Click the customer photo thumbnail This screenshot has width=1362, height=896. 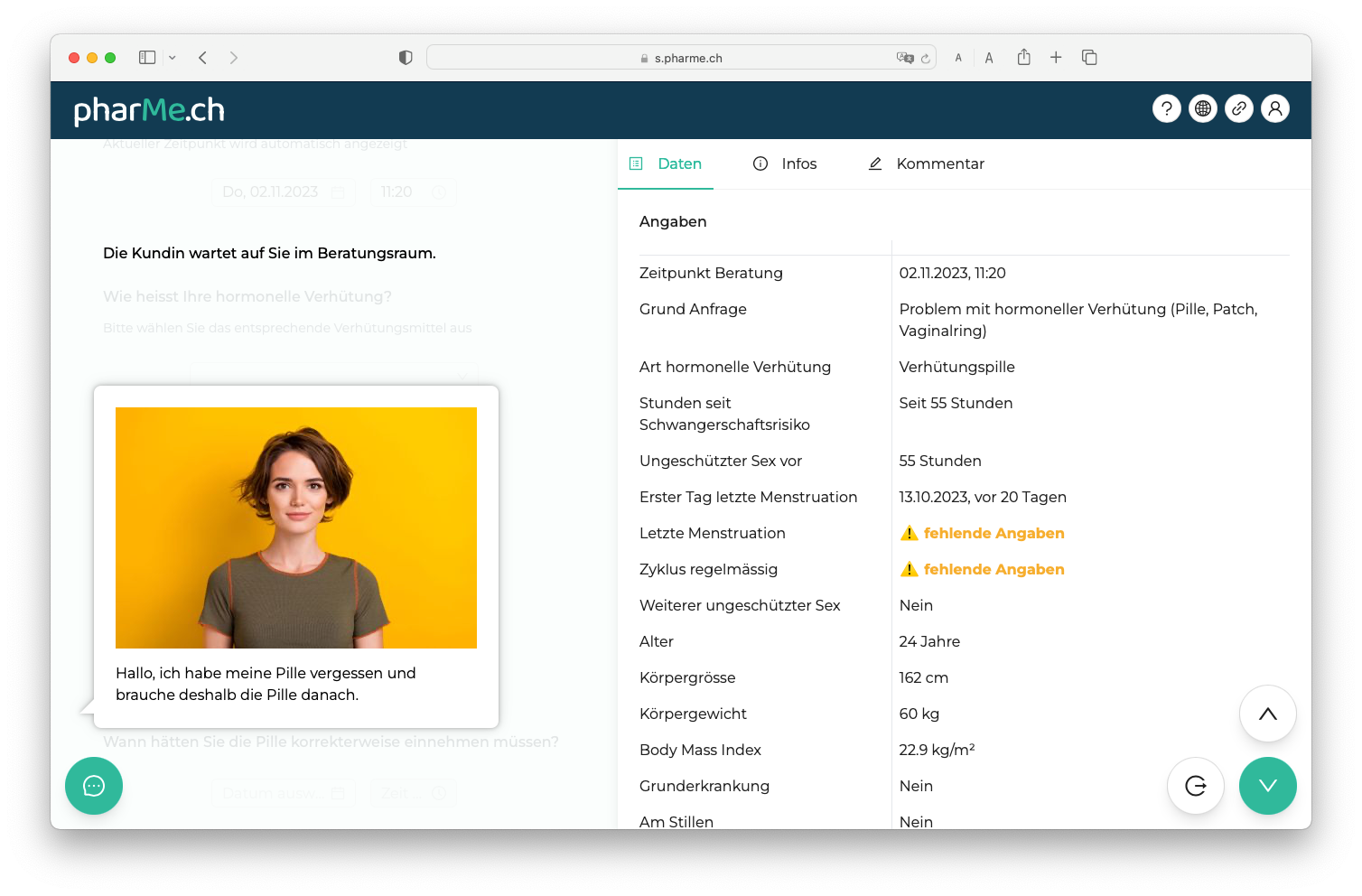[296, 527]
